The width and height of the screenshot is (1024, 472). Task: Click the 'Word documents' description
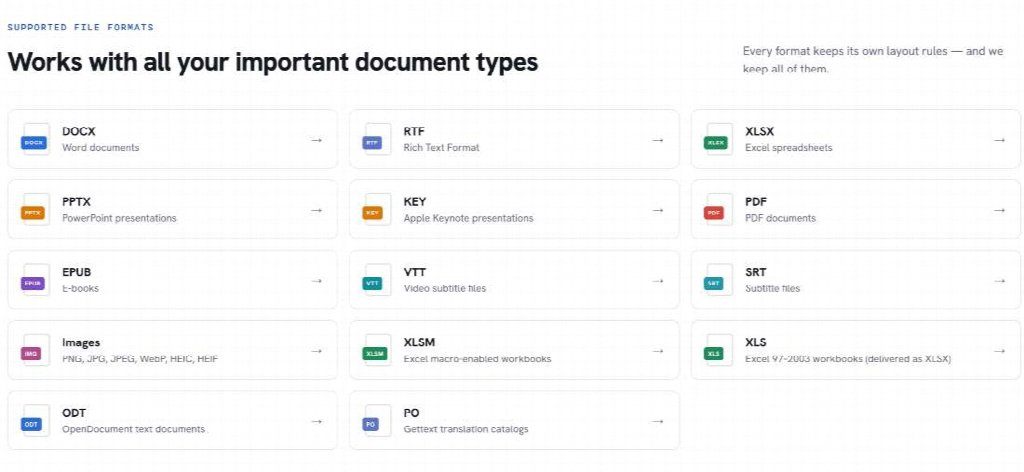point(101,148)
